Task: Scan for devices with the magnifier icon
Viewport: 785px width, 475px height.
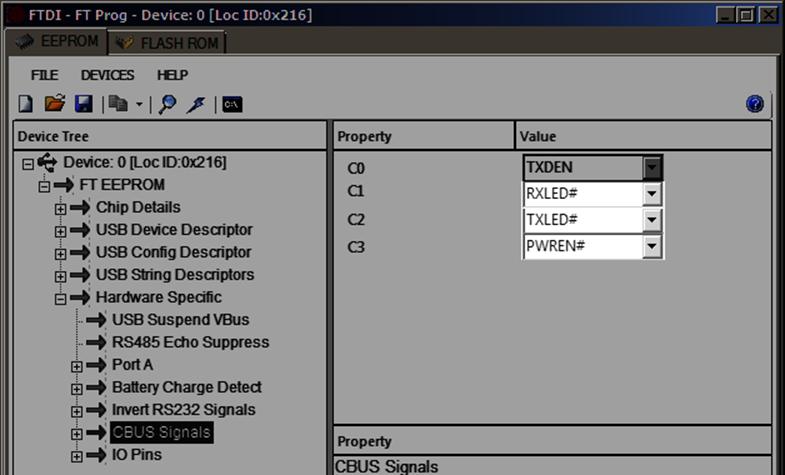Action: 167,104
